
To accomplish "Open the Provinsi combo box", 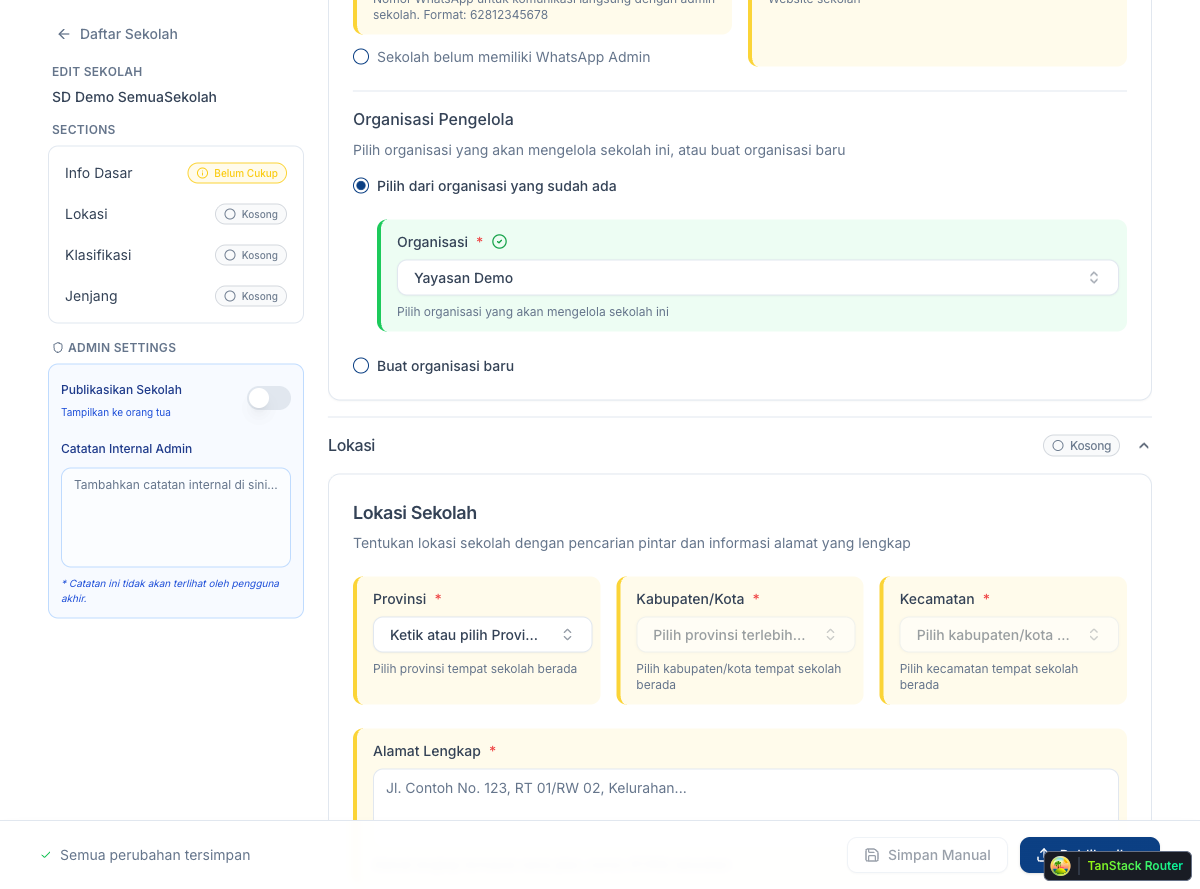I will (482, 635).
